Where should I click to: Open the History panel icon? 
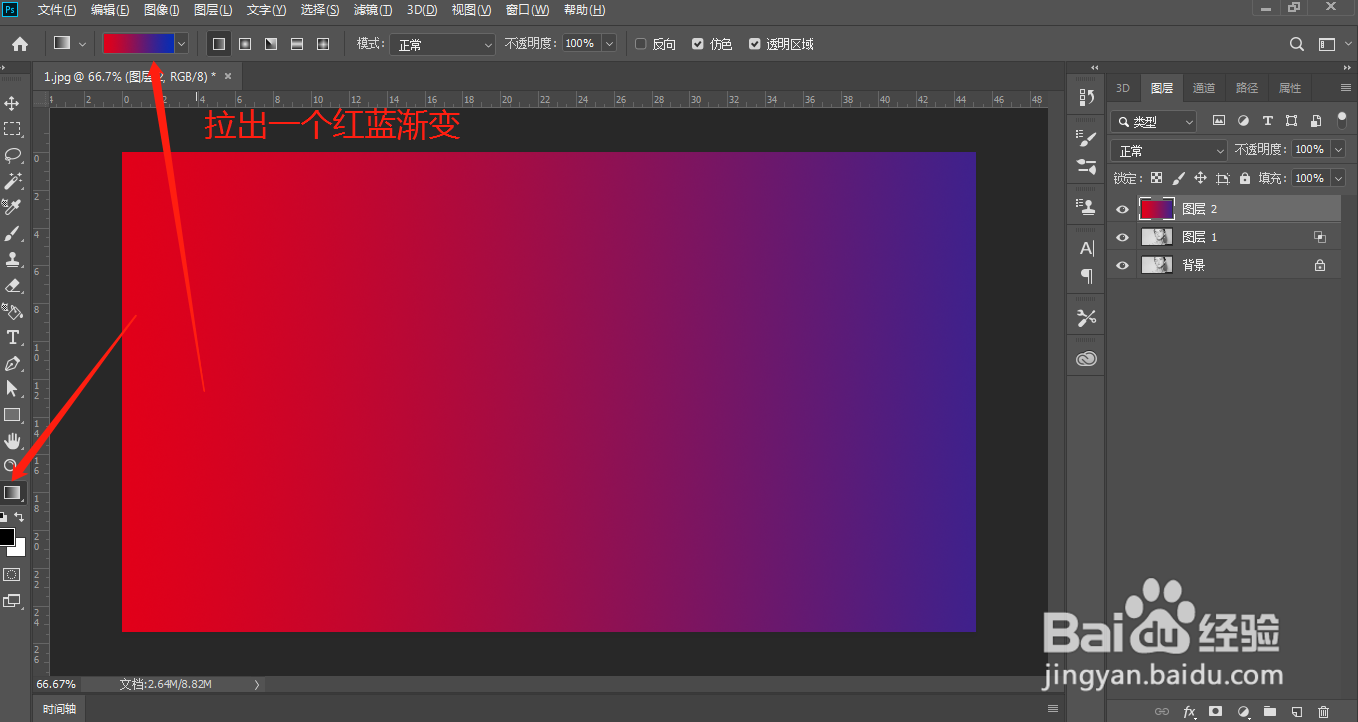[1087, 97]
